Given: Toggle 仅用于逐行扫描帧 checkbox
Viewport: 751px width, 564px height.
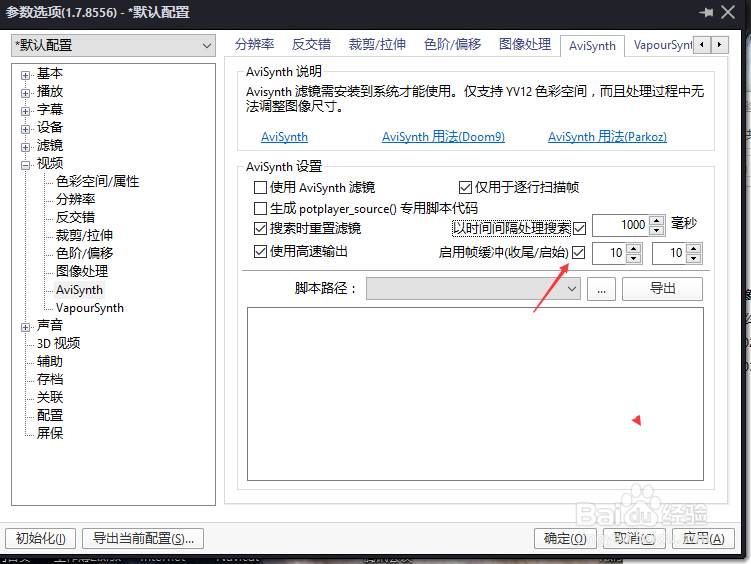Looking at the screenshot, I should 465,187.
